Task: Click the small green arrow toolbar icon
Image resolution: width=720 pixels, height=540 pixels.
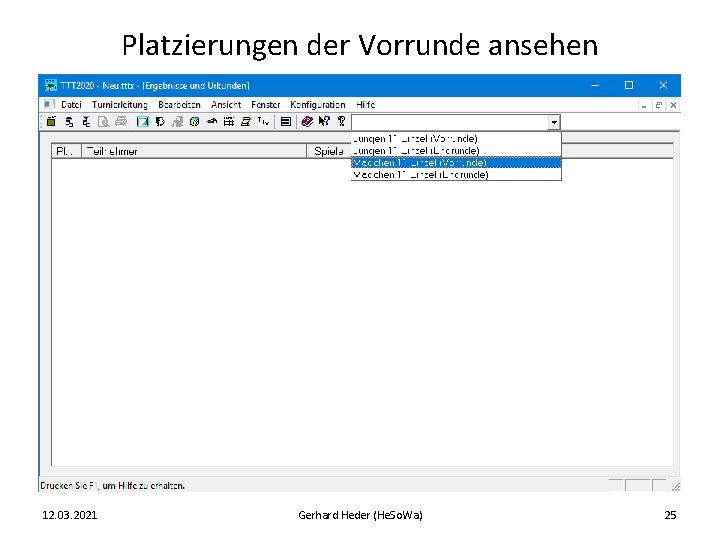Action: point(212,122)
